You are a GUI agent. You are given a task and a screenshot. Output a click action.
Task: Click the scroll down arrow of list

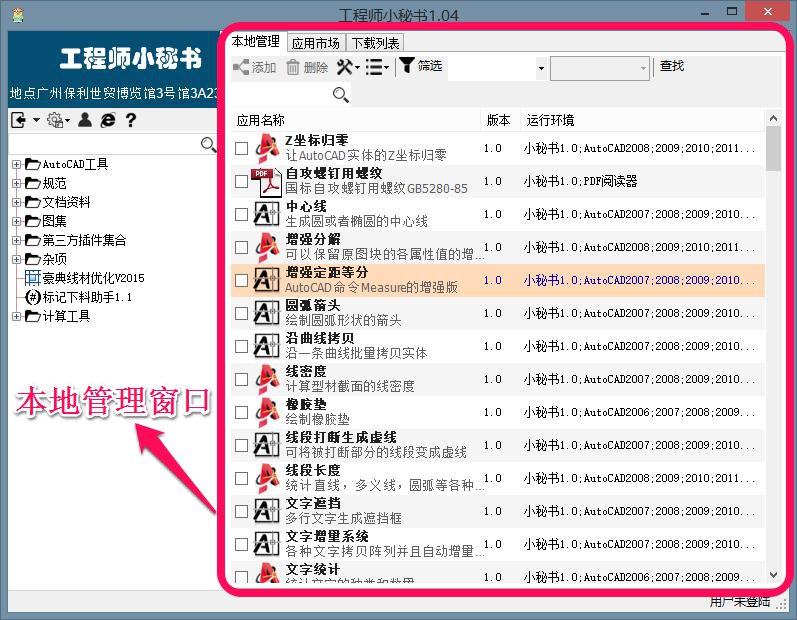pos(774,575)
